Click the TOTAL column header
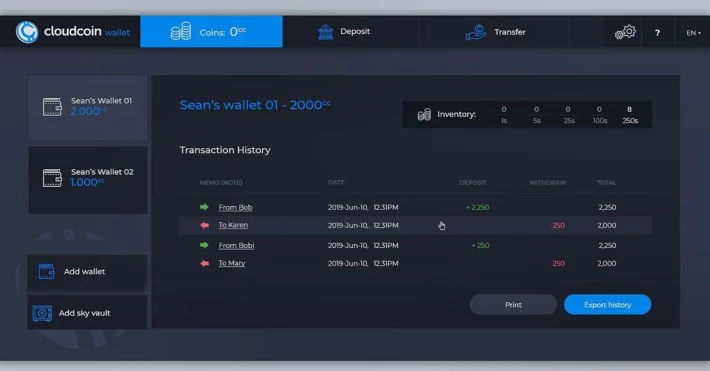The width and height of the screenshot is (710, 371). pos(606,183)
